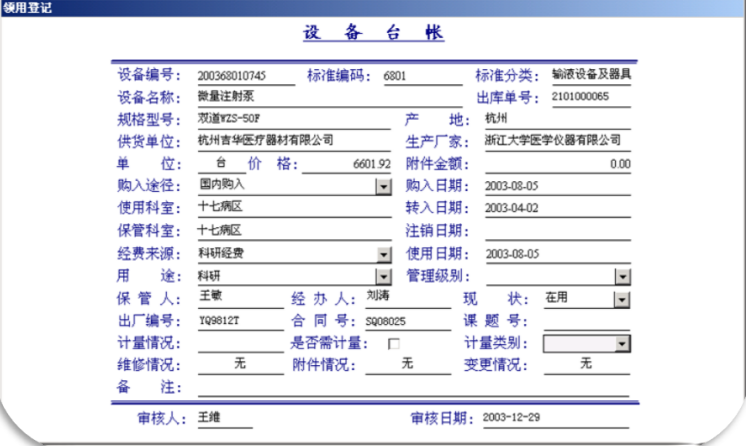The image size is (746, 446).
Task: Click the 变更情况 field 无
Action: tap(587, 365)
